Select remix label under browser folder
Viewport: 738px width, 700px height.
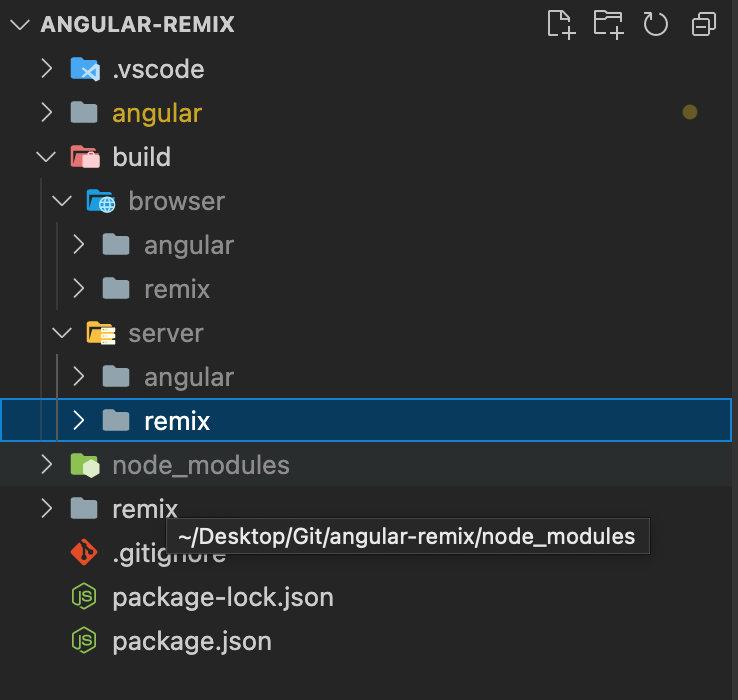click(x=177, y=289)
